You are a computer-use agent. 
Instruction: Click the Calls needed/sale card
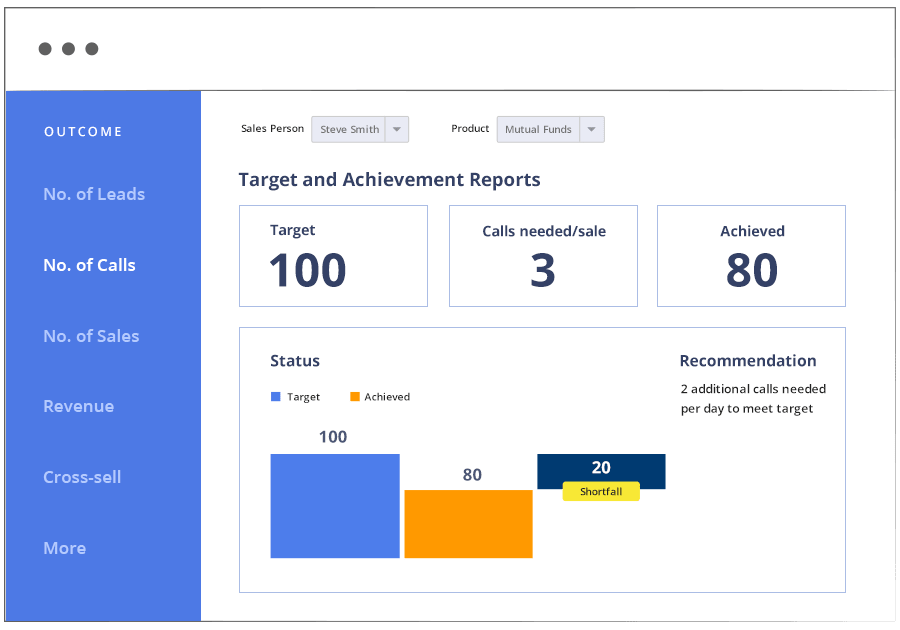click(x=543, y=256)
